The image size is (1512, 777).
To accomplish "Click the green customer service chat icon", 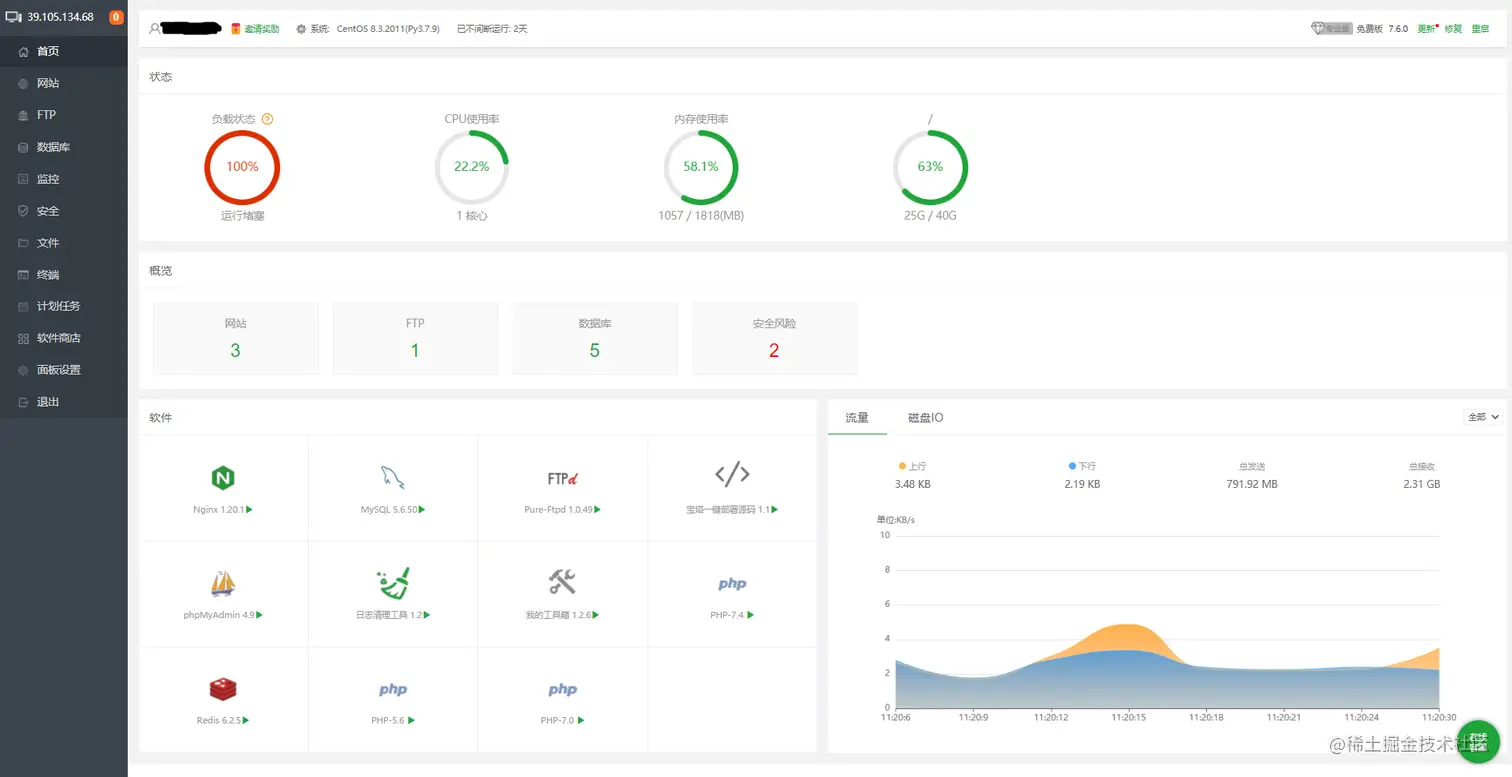I will pos(1478,741).
